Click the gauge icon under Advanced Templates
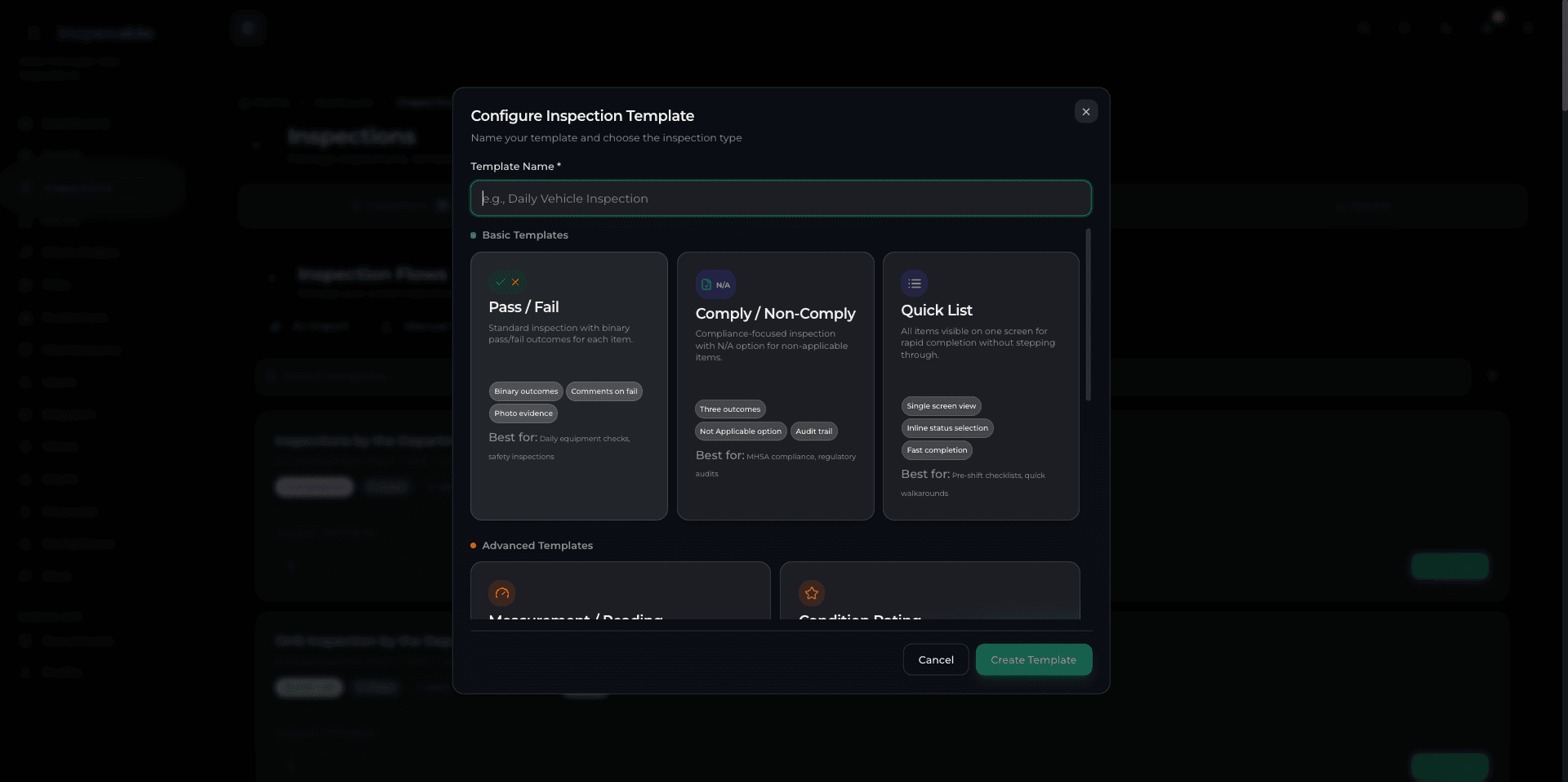Viewport: 1568px width, 782px height. (x=502, y=593)
